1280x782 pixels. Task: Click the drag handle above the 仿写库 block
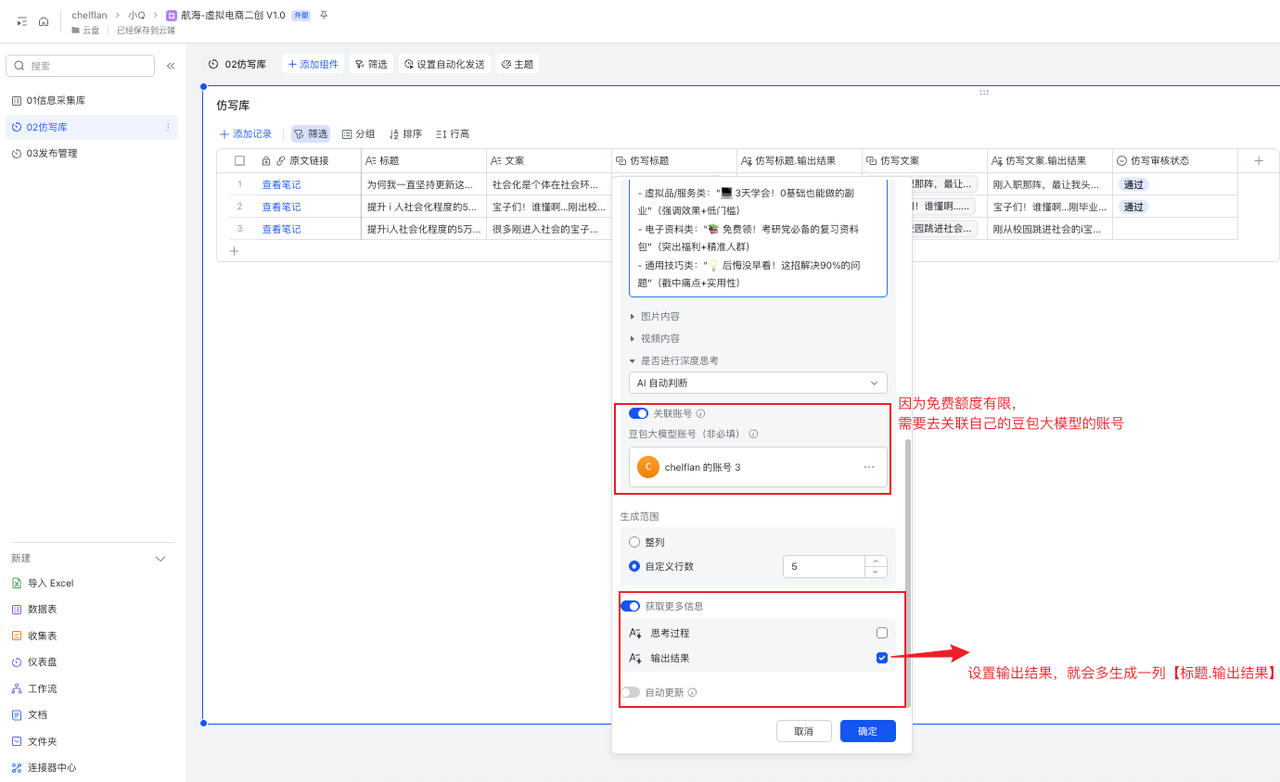(x=984, y=92)
